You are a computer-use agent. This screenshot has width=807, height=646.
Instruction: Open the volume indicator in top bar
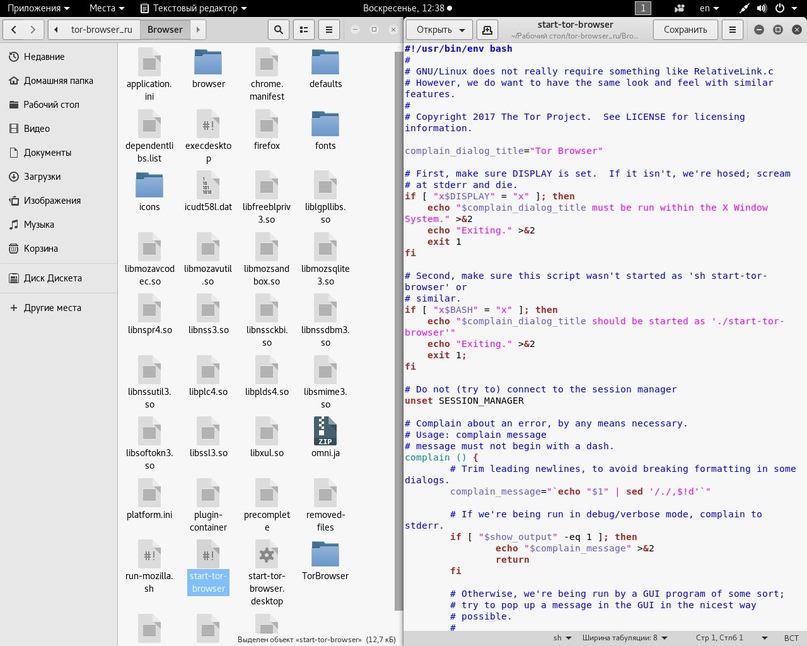tap(762, 8)
